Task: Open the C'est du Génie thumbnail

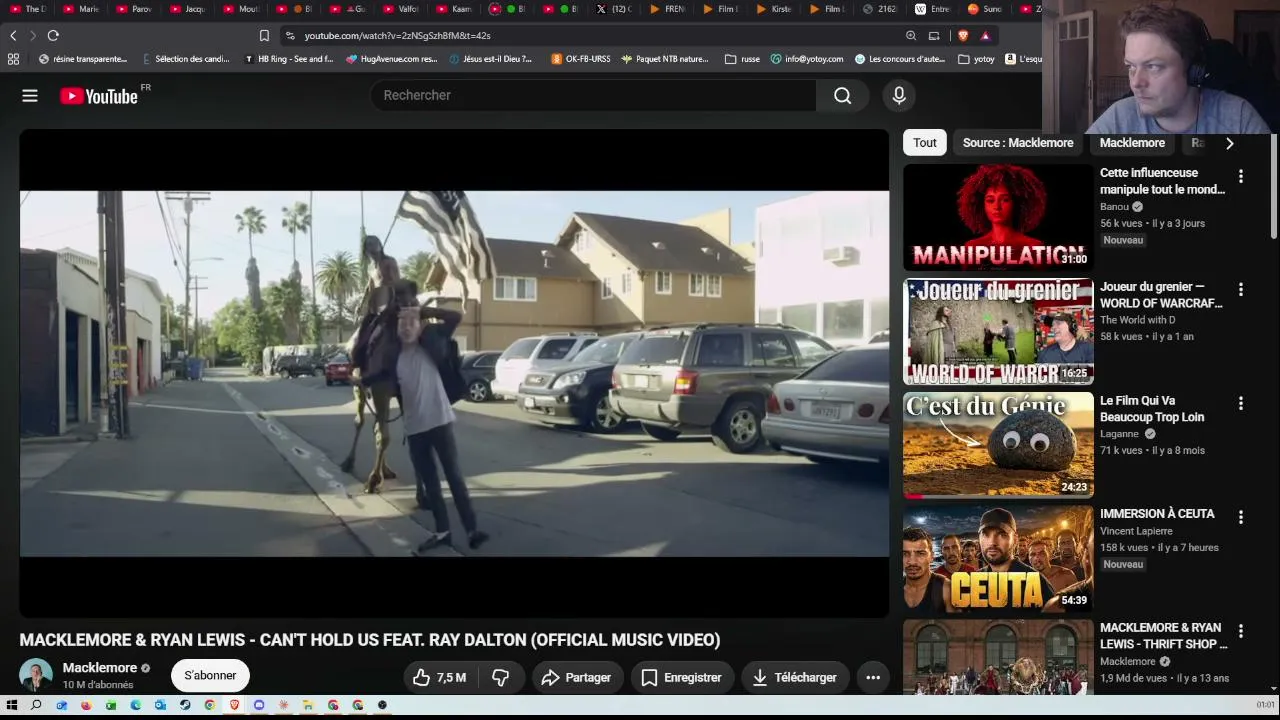Action: pyautogui.click(x=998, y=445)
